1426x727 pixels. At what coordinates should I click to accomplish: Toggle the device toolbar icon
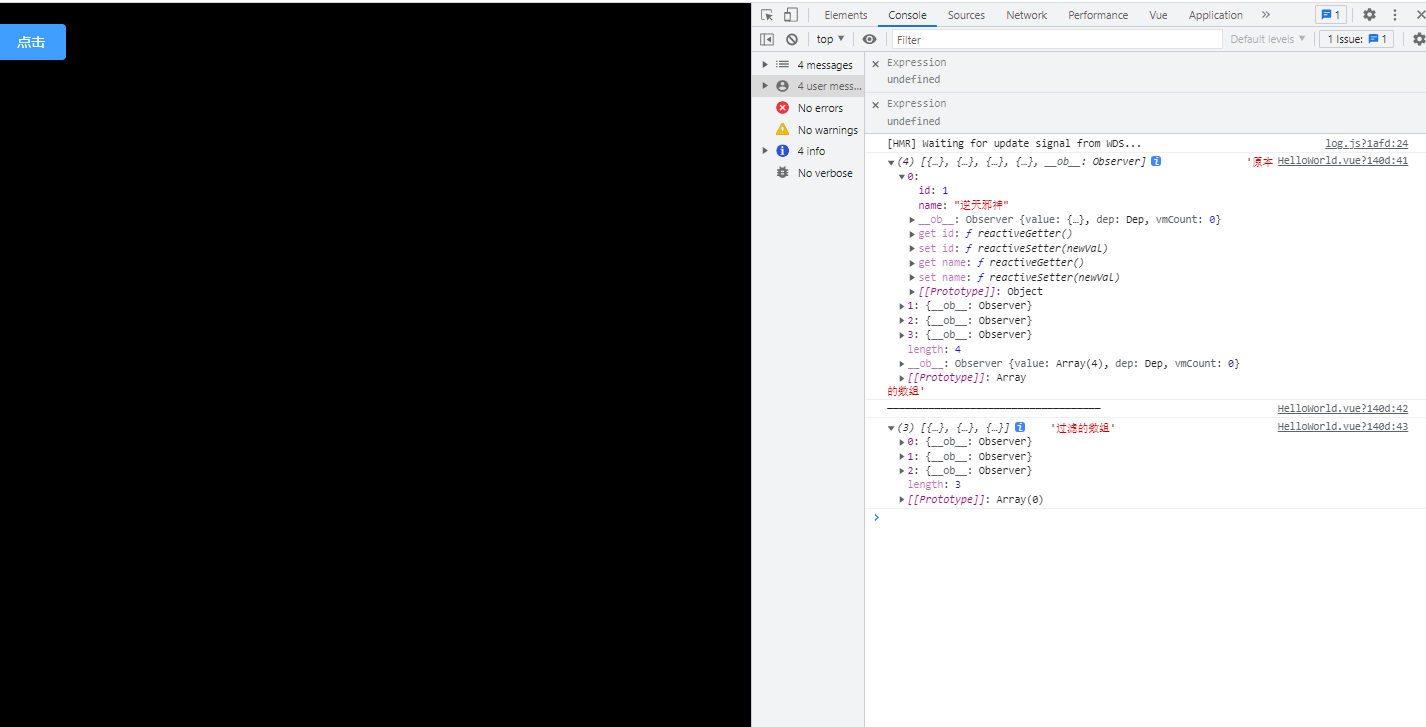pyautogui.click(x=791, y=15)
